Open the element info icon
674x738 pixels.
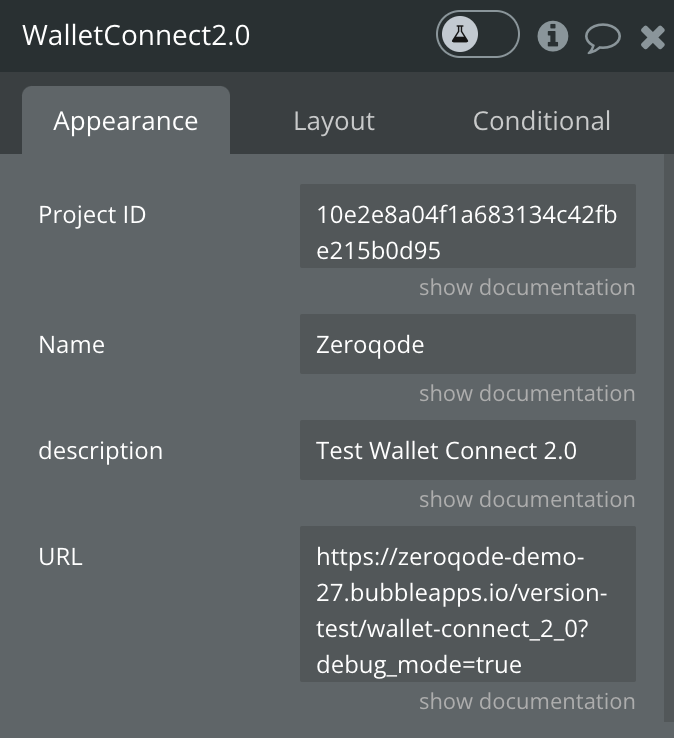553,36
